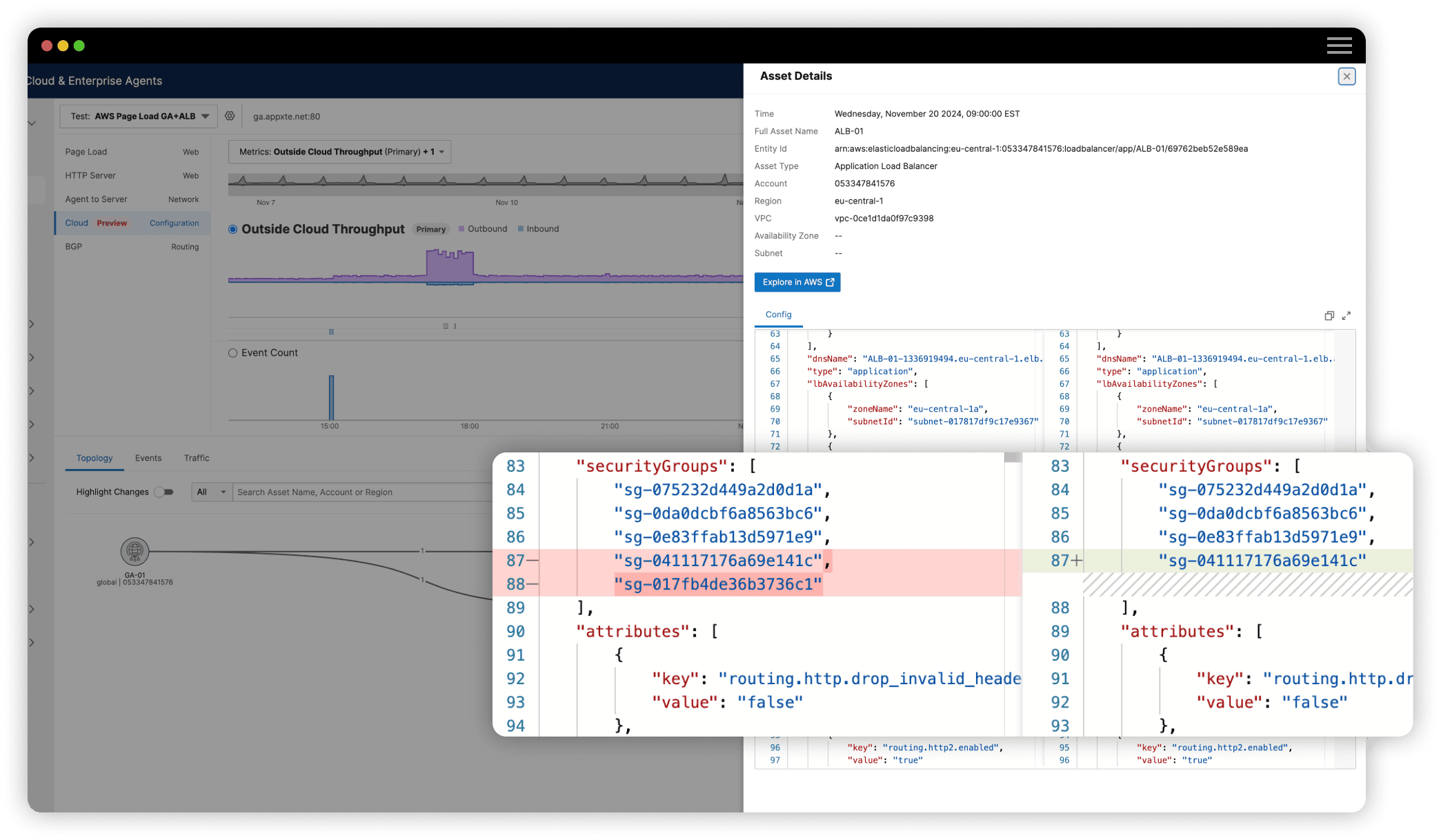The height and width of the screenshot is (840, 1441).
Task: Click the Region value eu-central-1
Action: 859,201
